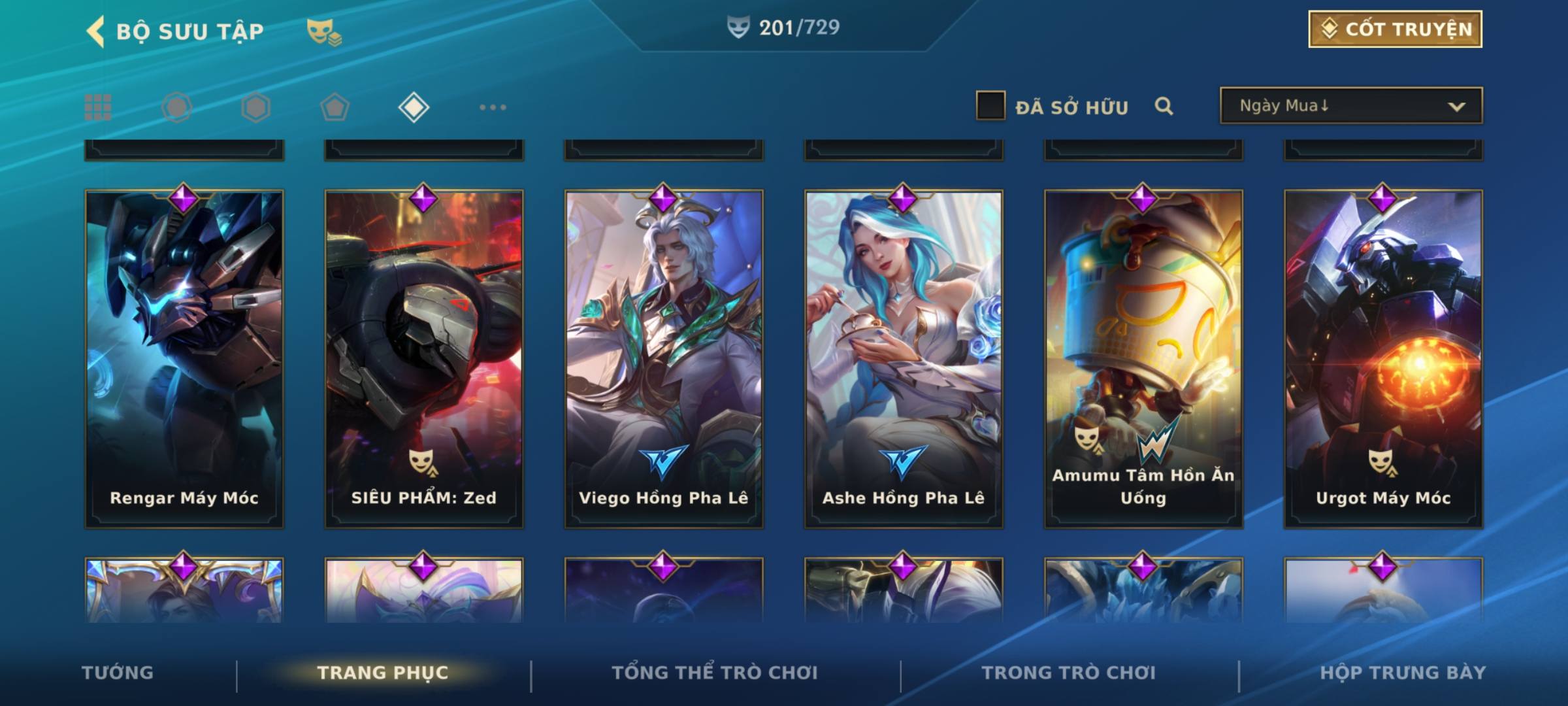Open the Rengar Máy Móc skin card

click(x=184, y=359)
